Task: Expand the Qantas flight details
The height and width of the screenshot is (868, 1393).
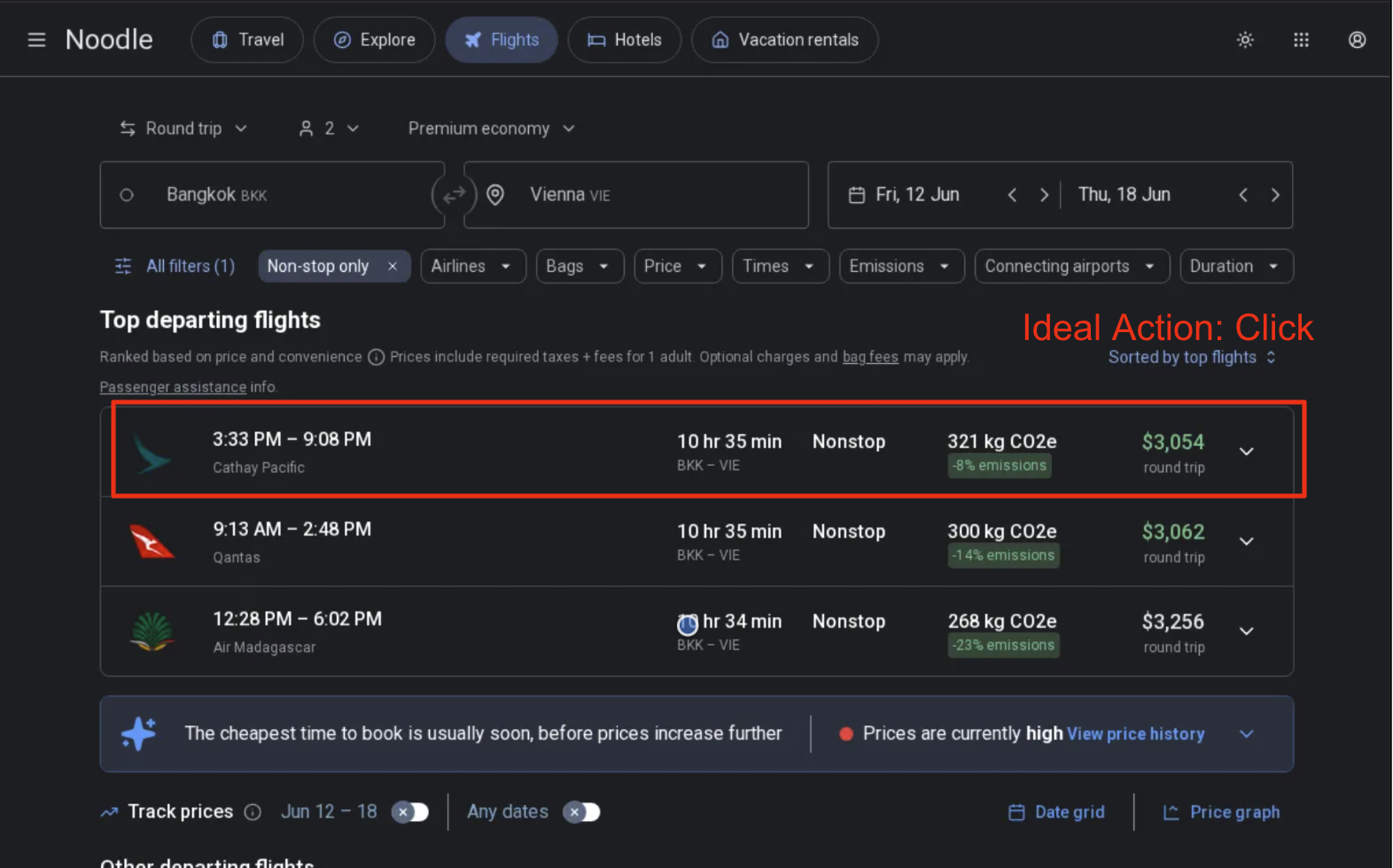Action: 1247,541
